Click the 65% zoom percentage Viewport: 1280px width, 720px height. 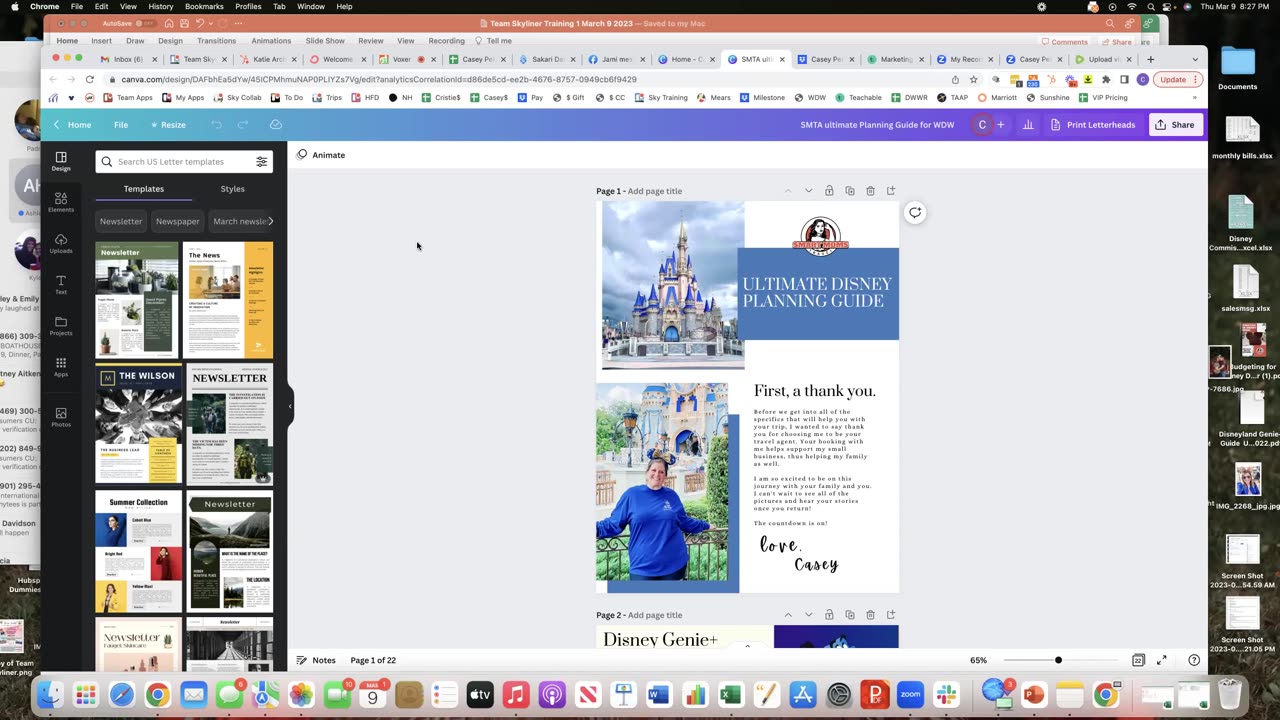point(978,660)
